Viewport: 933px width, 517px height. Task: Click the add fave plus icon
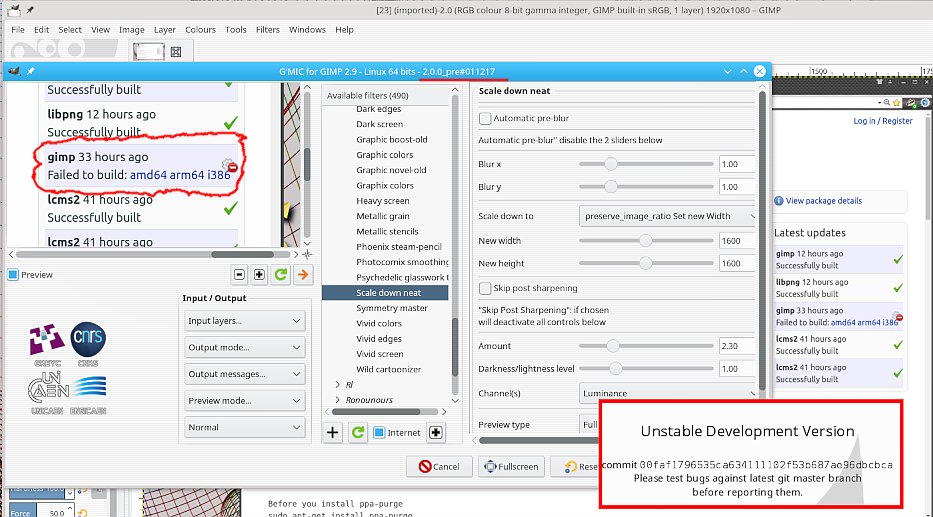tap(333, 433)
